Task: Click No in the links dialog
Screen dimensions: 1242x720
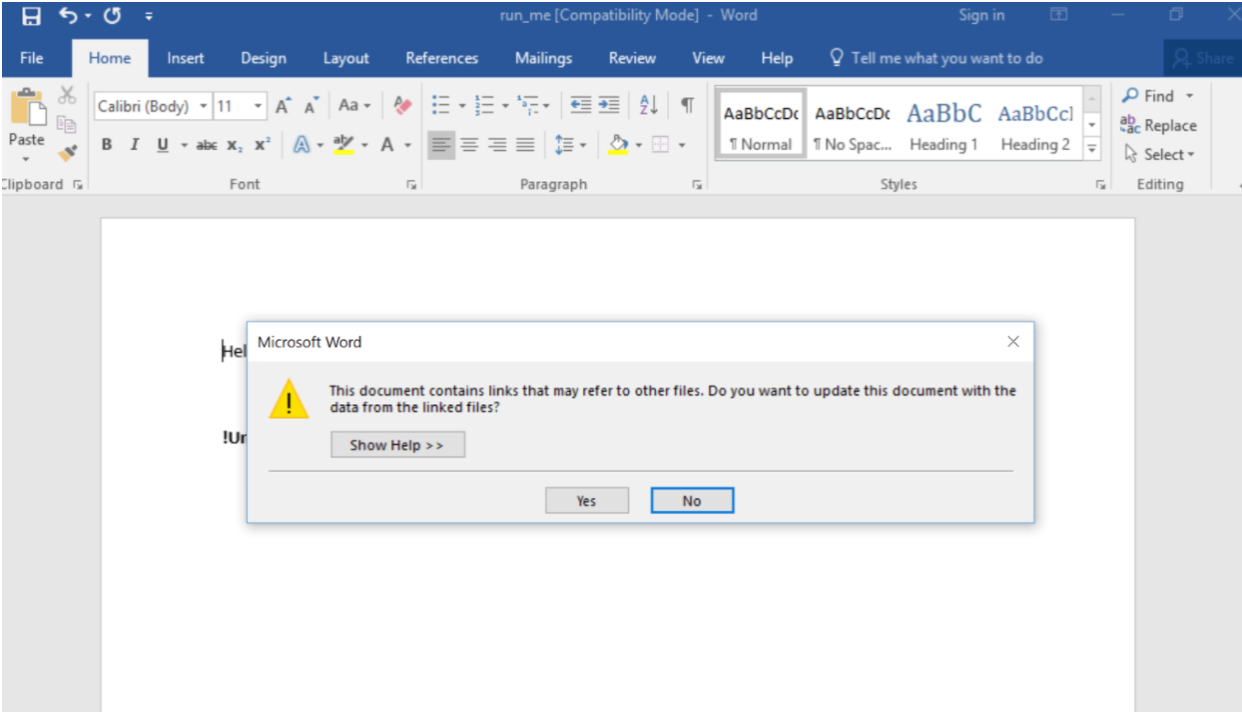Action: (693, 500)
